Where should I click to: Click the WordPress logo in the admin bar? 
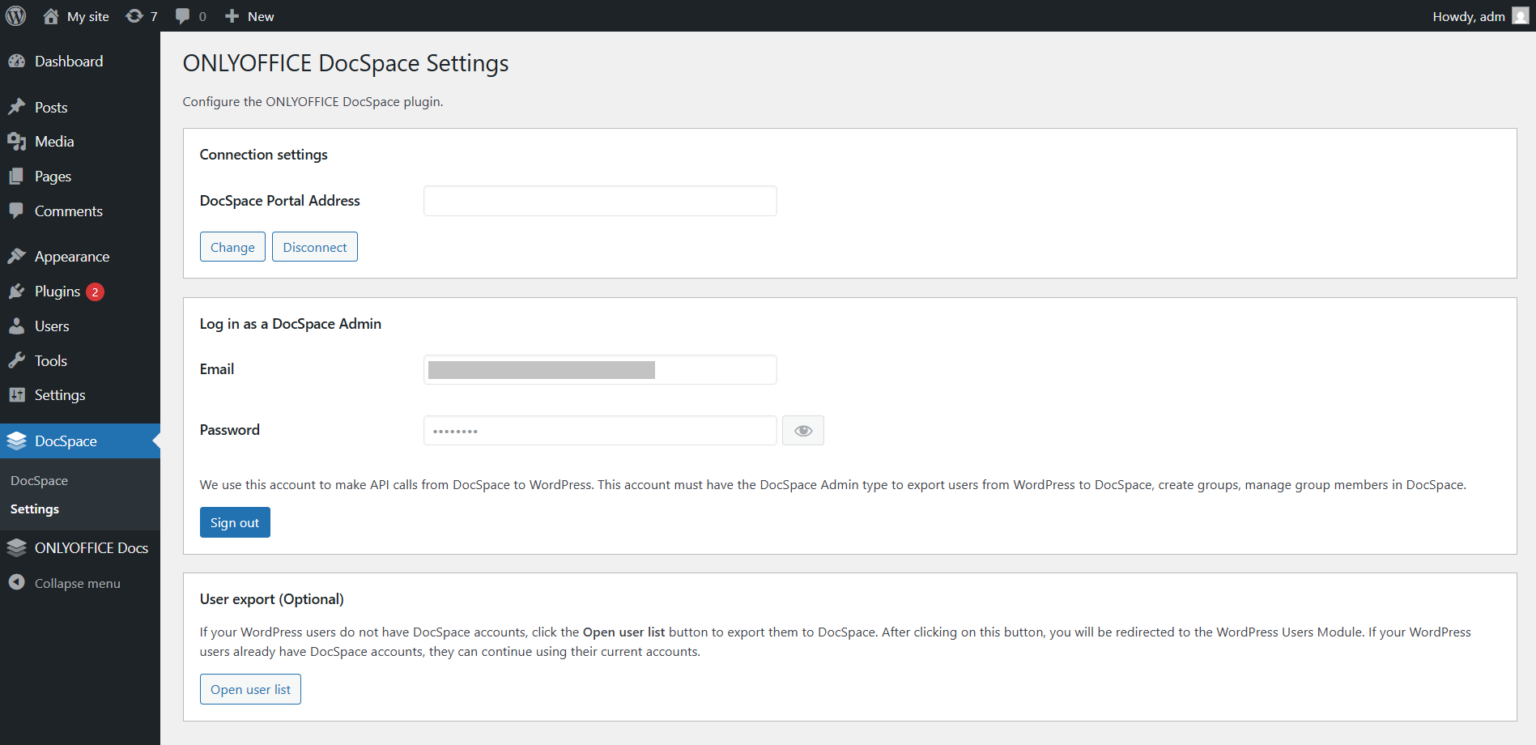[x=14, y=15]
